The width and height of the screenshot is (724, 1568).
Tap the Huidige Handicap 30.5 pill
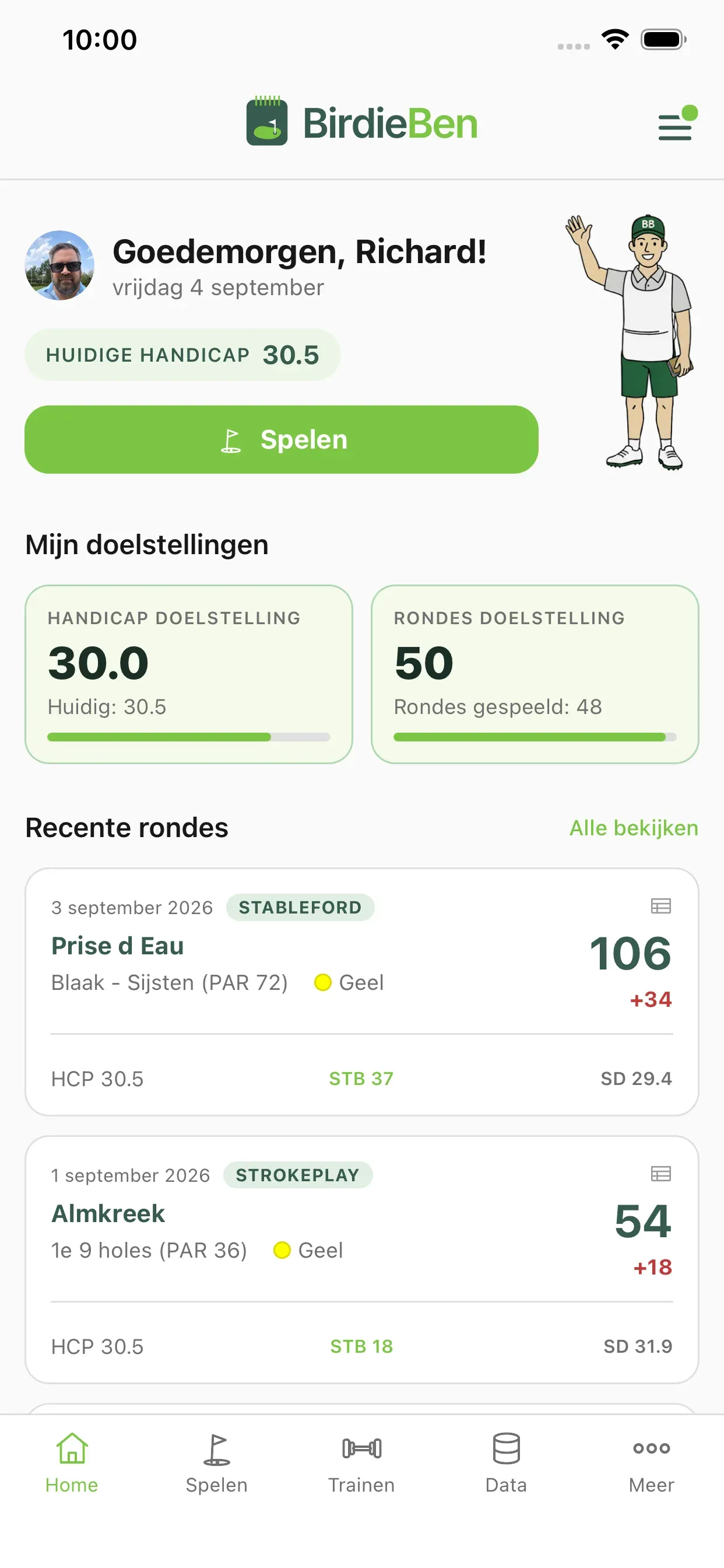tap(182, 355)
